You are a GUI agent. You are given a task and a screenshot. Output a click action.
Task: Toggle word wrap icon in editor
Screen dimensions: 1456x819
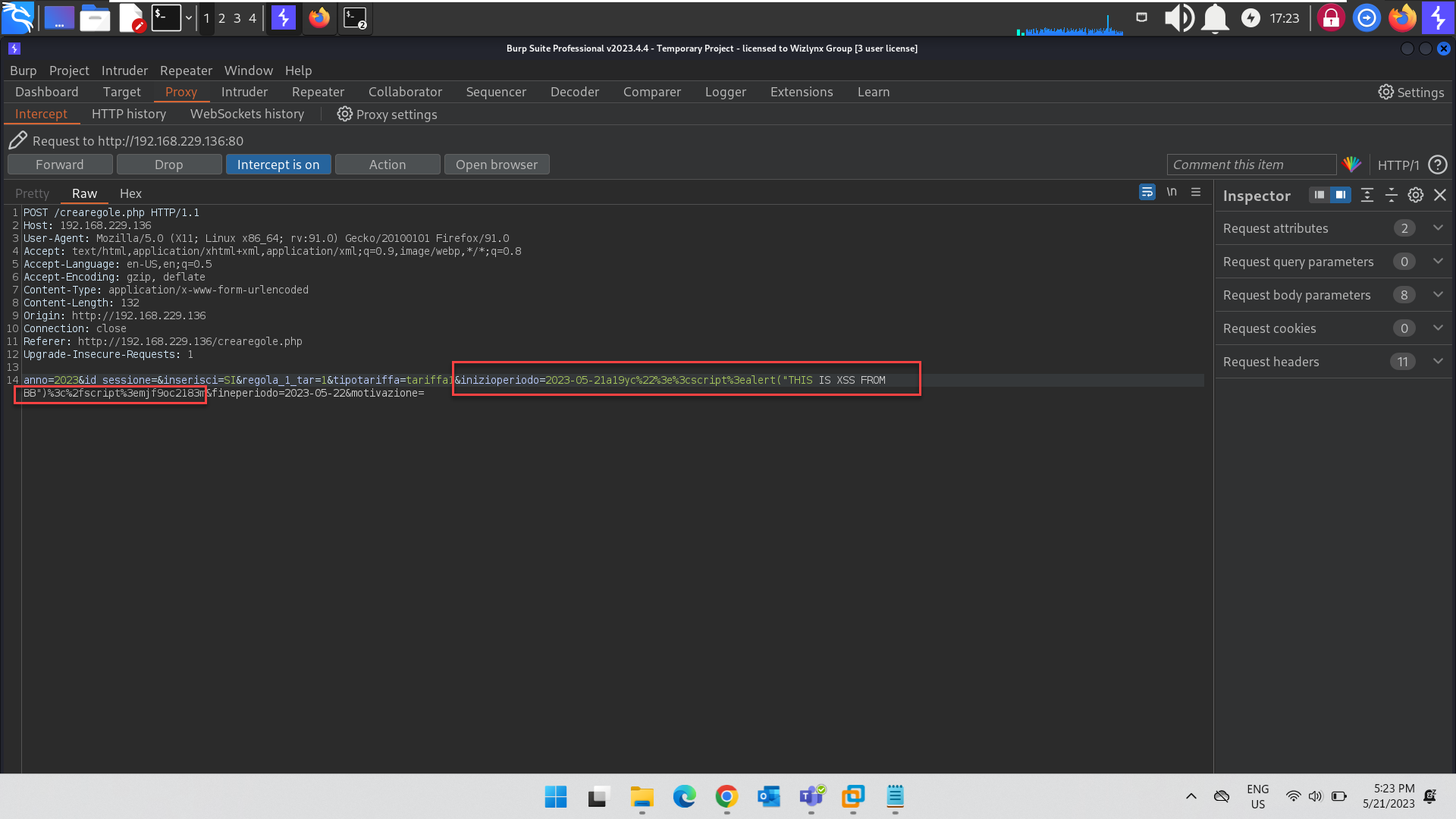point(1147,192)
